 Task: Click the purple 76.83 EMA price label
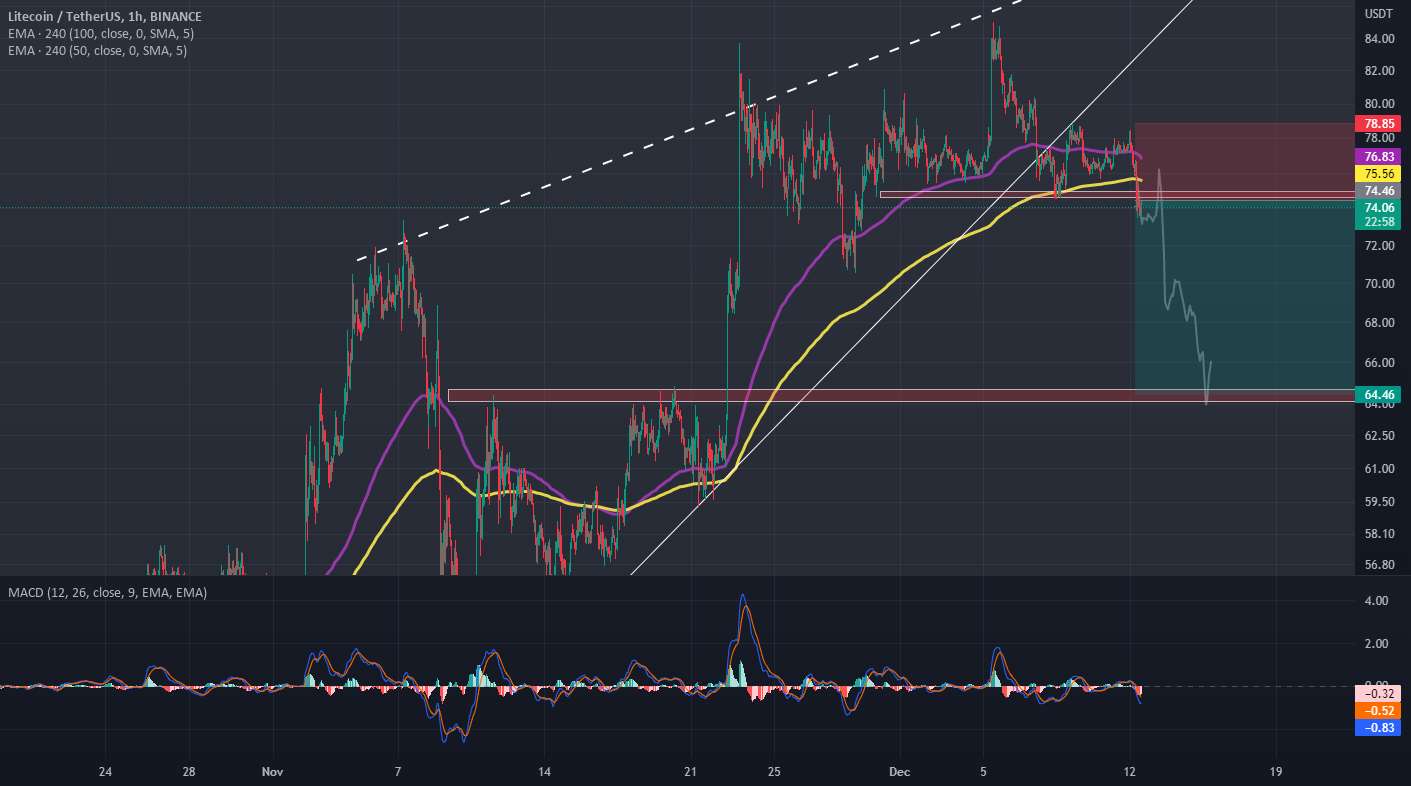point(1380,156)
